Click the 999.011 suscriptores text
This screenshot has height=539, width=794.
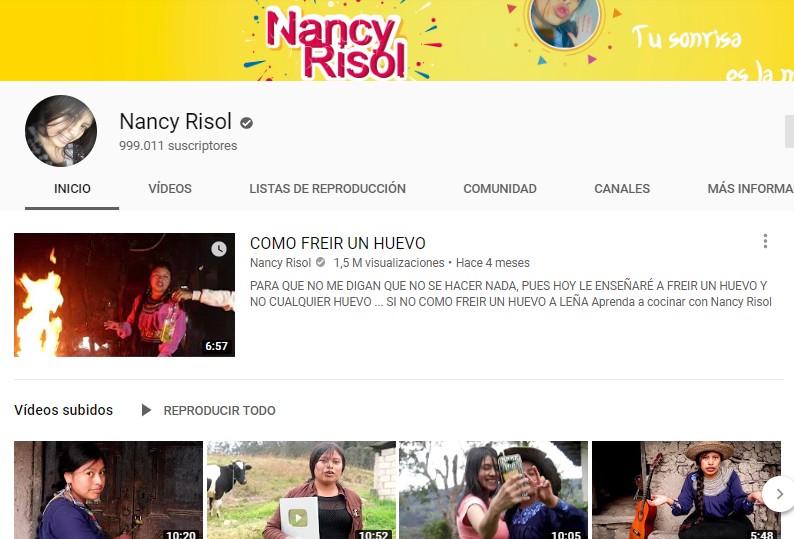click(178, 146)
